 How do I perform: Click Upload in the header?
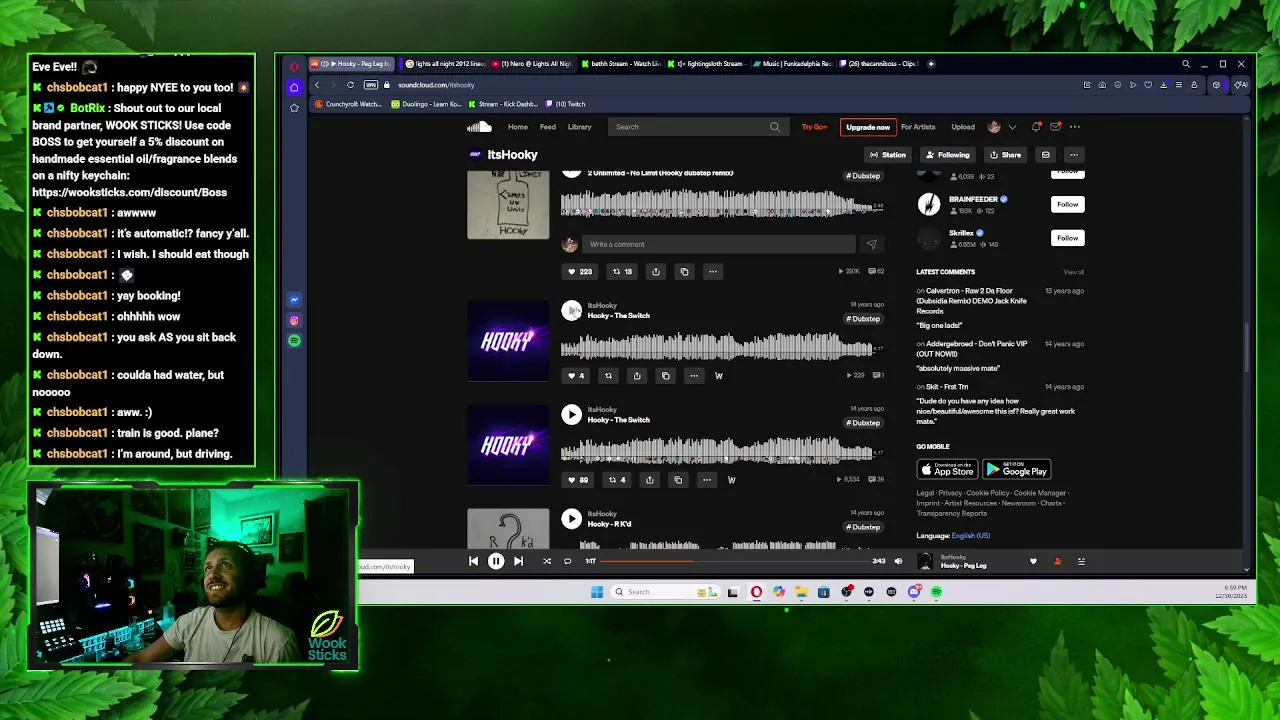(963, 127)
